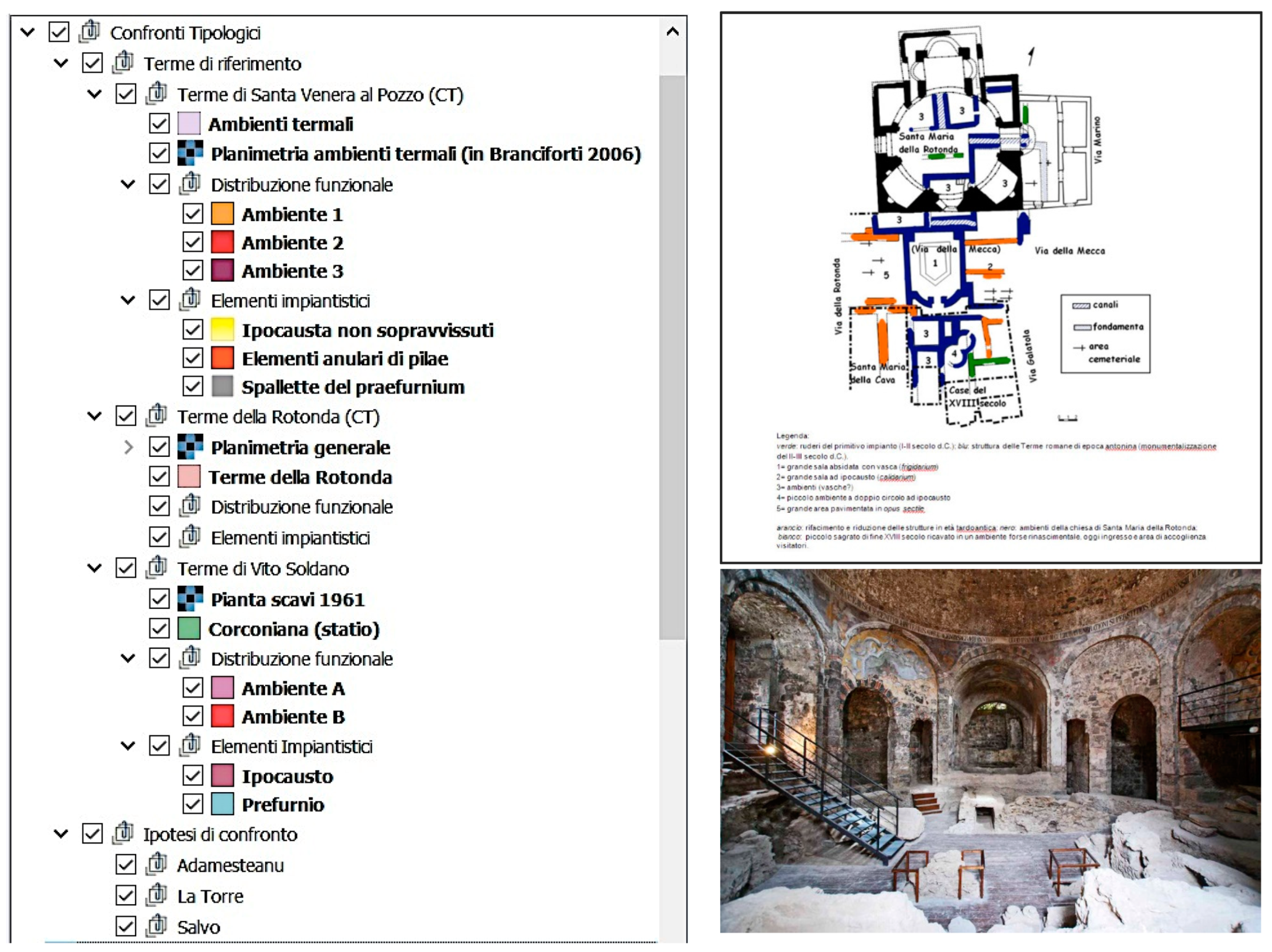
Task: Click the La Torre group label
Action: point(210,896)
